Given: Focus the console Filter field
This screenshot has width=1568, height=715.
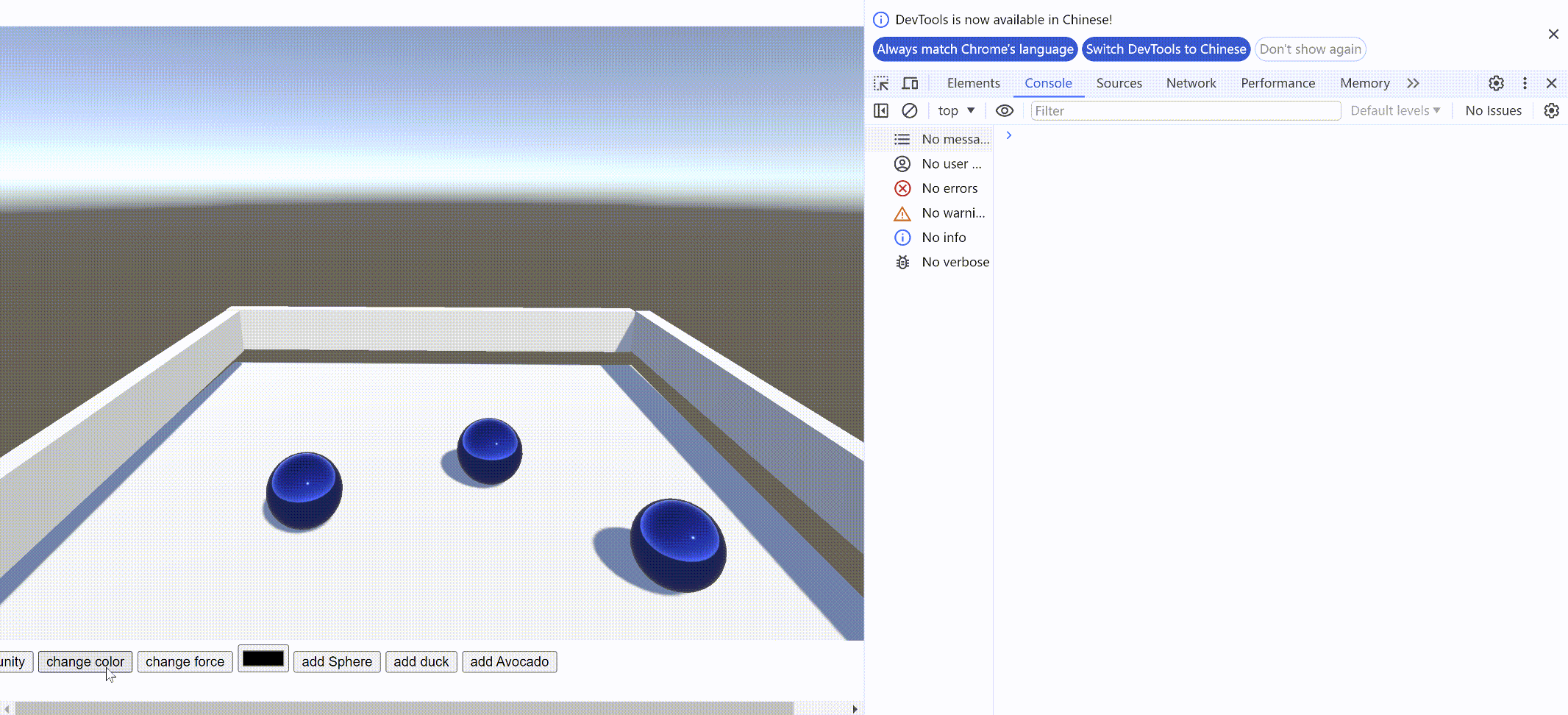Looking at the screenshot, I should click(x=1186, y=111).
